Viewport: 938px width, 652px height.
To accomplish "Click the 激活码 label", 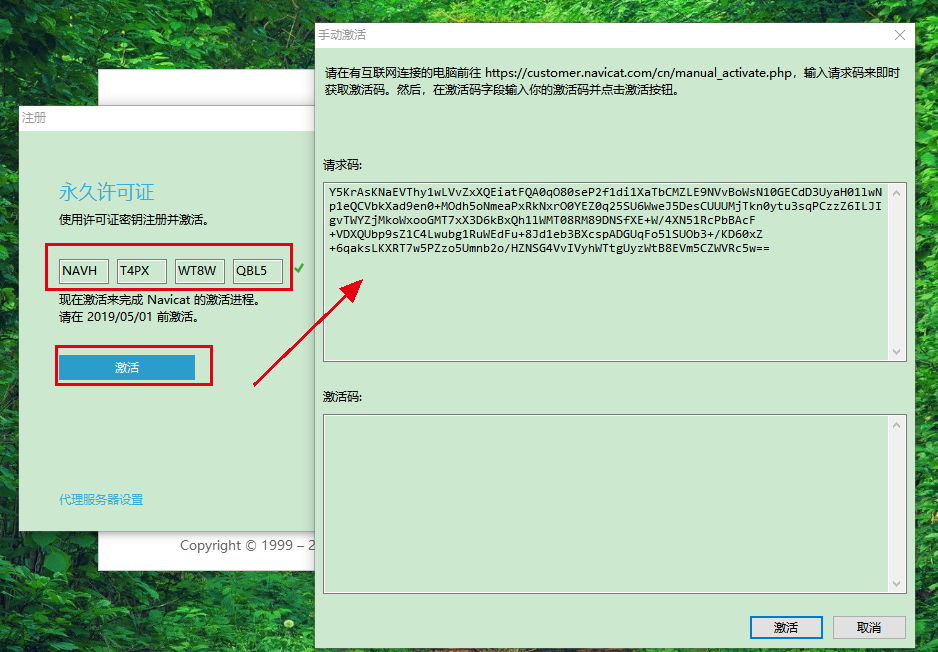I will pyautogui.click(x=342, y=397).
